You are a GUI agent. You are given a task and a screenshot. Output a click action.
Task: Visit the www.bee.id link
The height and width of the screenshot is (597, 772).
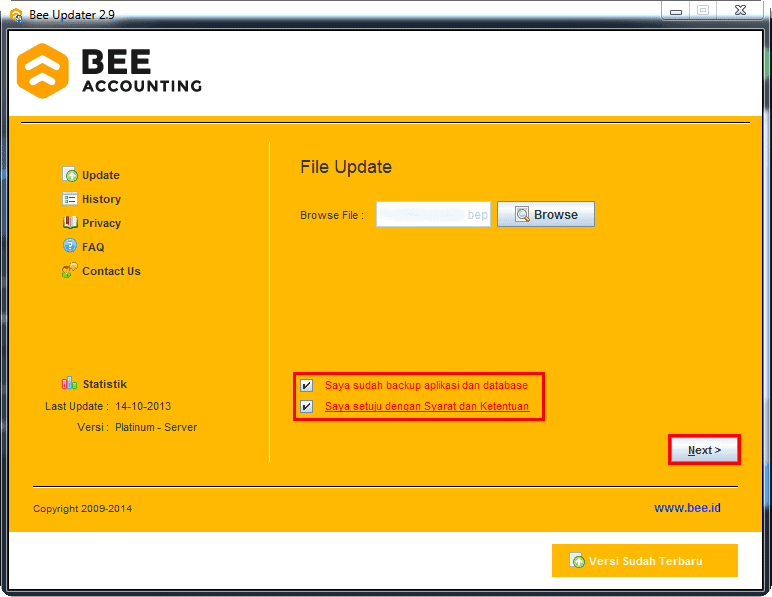coord(687,508)
